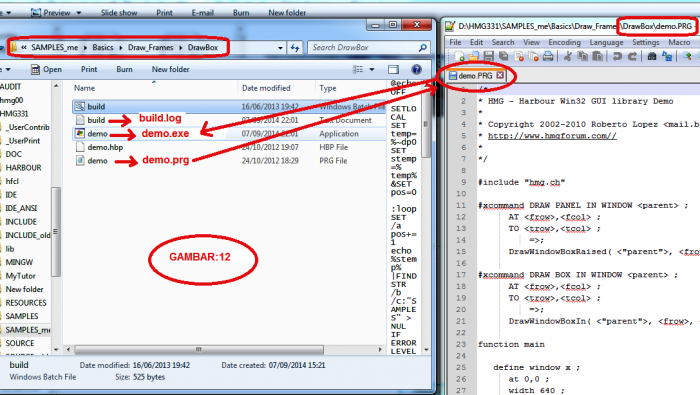Click the Redo arrow in Notepad++ toolbar
Screen dimensions: 700x395
pyautogui.click(x=632, y=56)
